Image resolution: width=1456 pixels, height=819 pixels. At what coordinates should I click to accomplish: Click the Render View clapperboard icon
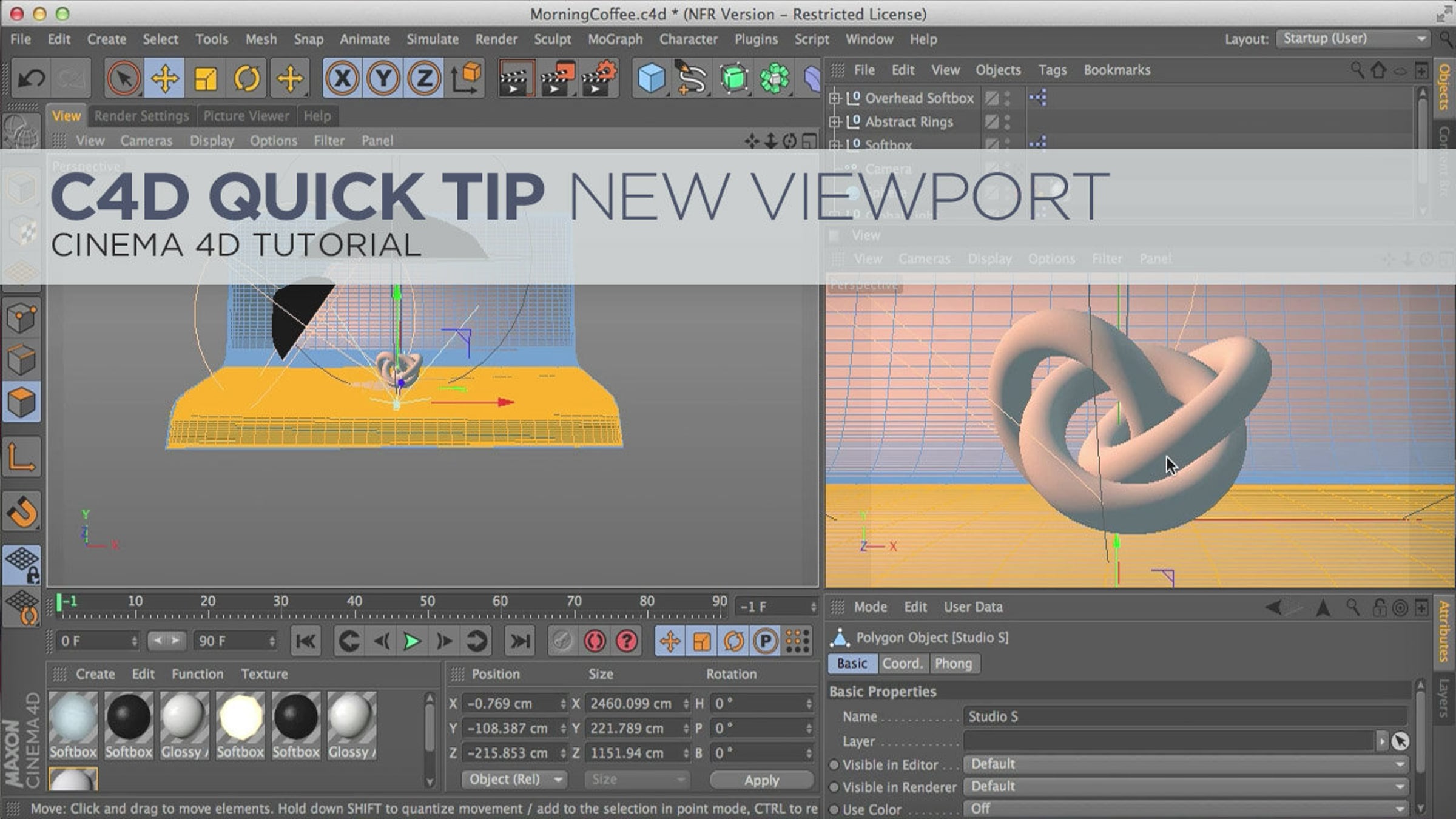[516, 79]
